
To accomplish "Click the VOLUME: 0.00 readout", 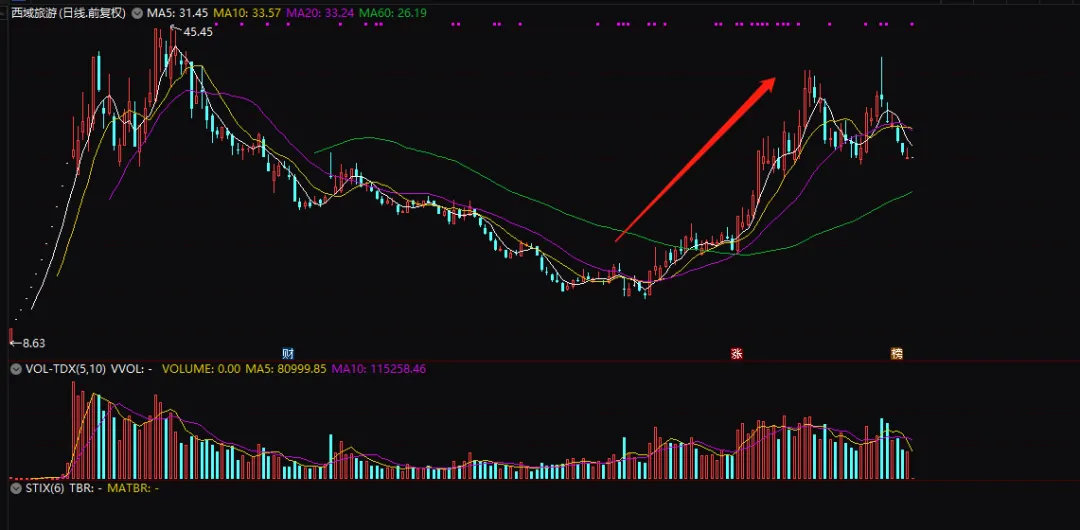I will [201, 369].
